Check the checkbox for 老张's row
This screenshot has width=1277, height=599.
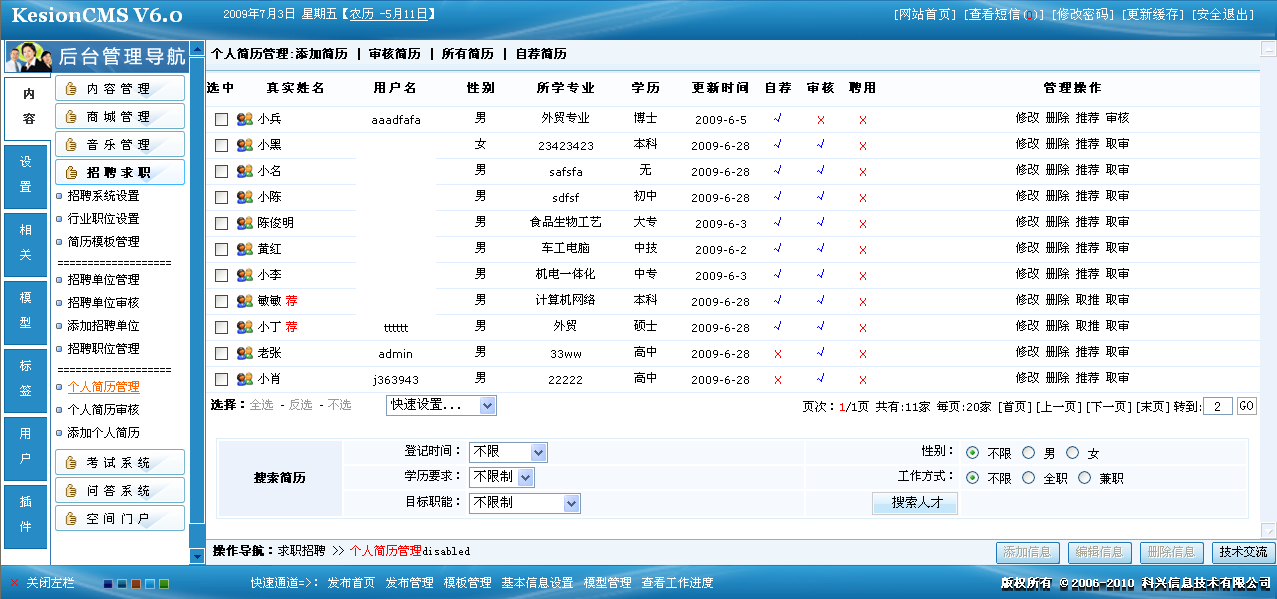point(223,353)
